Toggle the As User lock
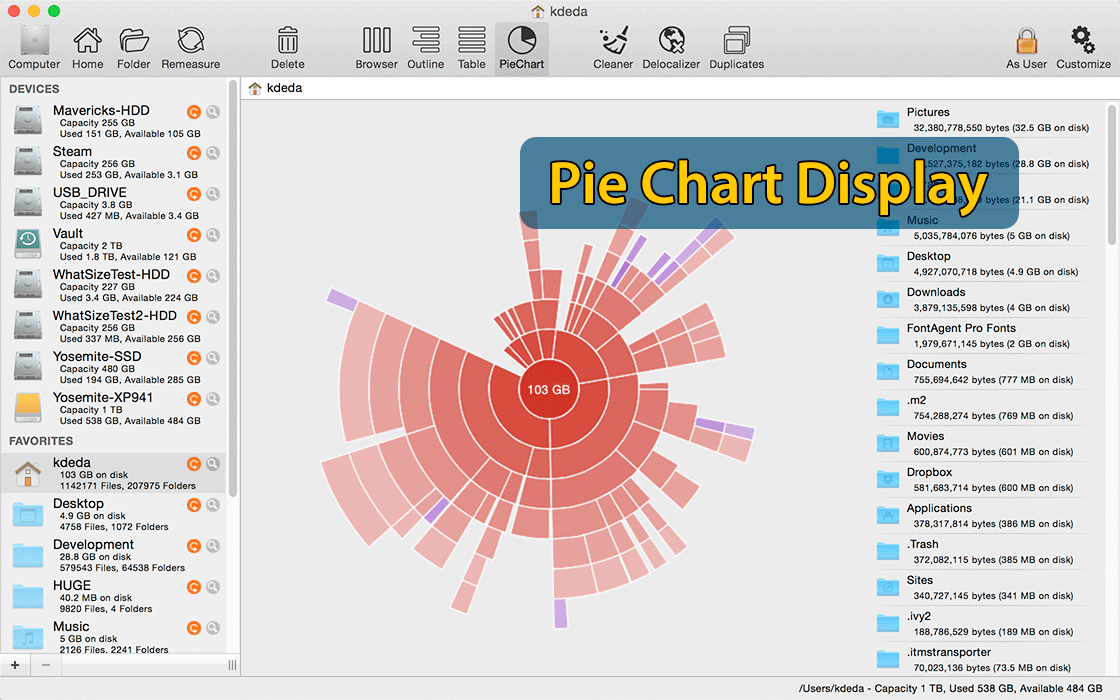The image size is (1120, 700). coord(1026,47)
